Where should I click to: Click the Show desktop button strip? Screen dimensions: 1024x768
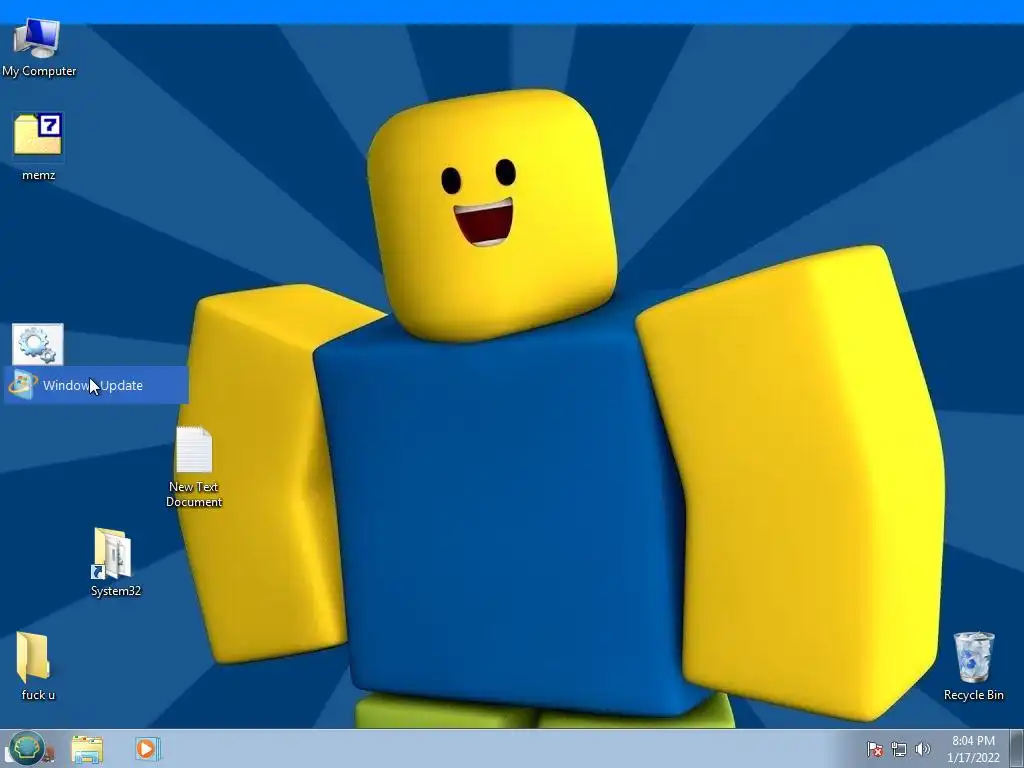coord(1017,748)
